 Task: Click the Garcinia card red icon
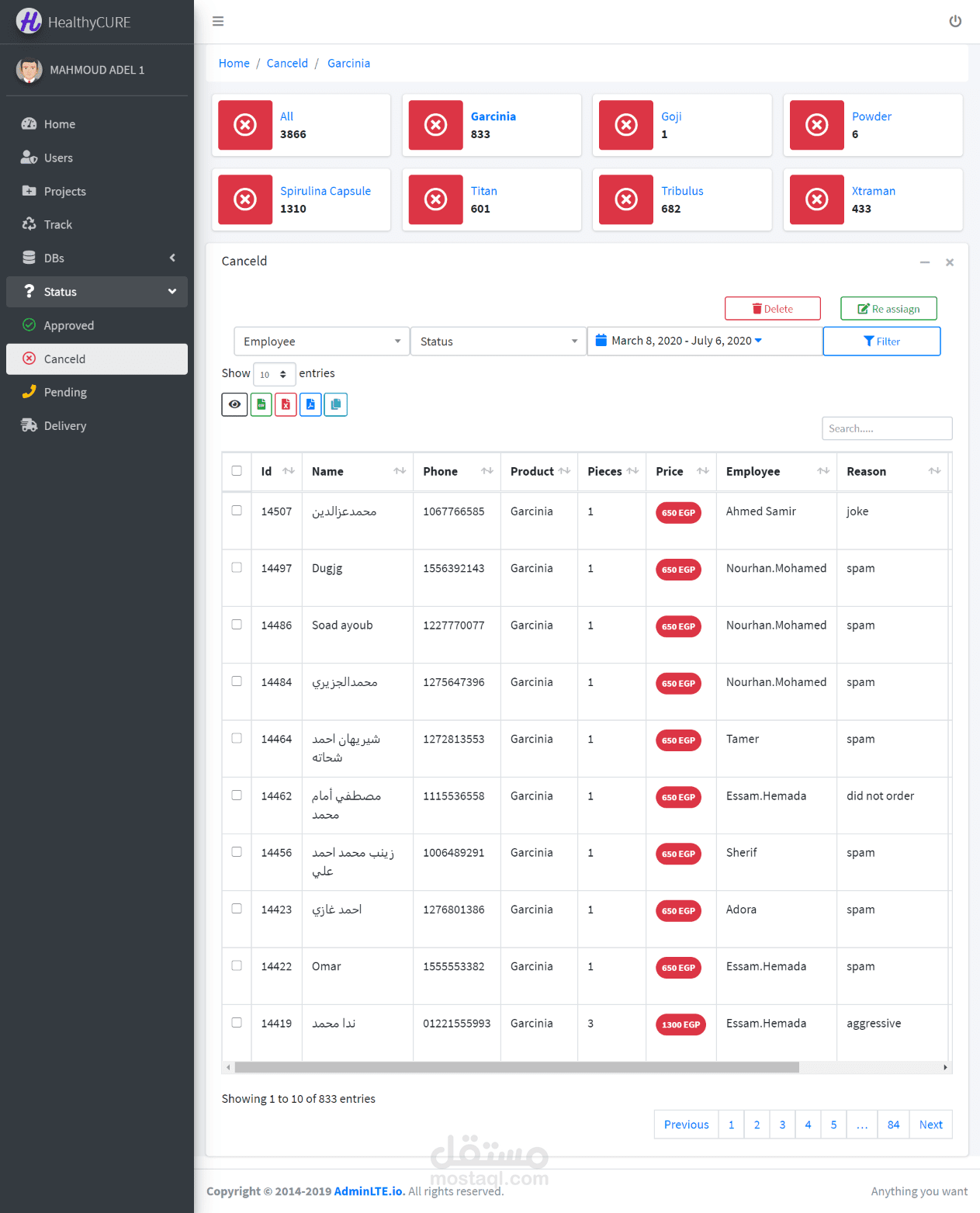pyautogui.click(x=436, y=125)
